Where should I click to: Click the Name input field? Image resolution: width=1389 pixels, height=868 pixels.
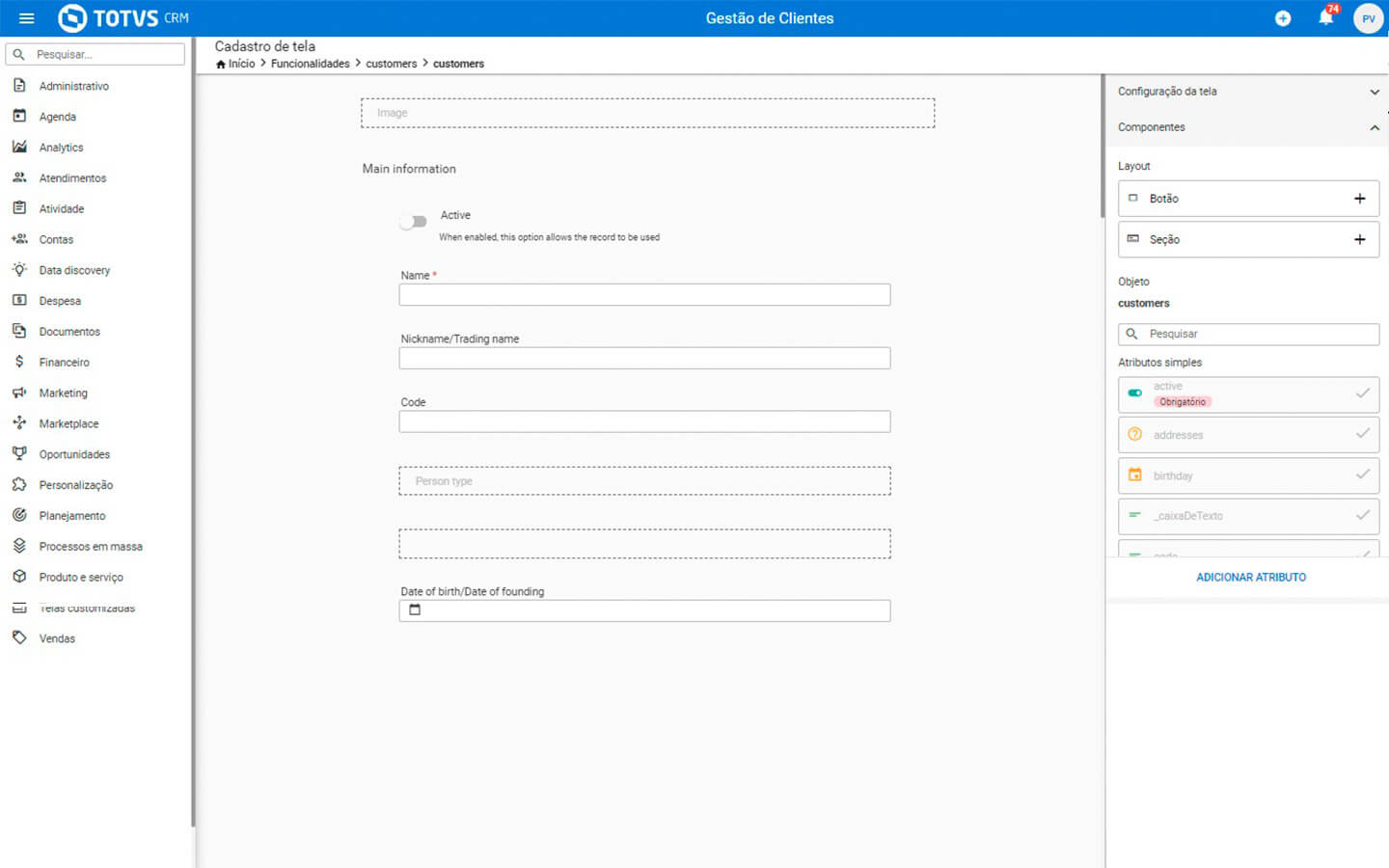coord(644,295)
